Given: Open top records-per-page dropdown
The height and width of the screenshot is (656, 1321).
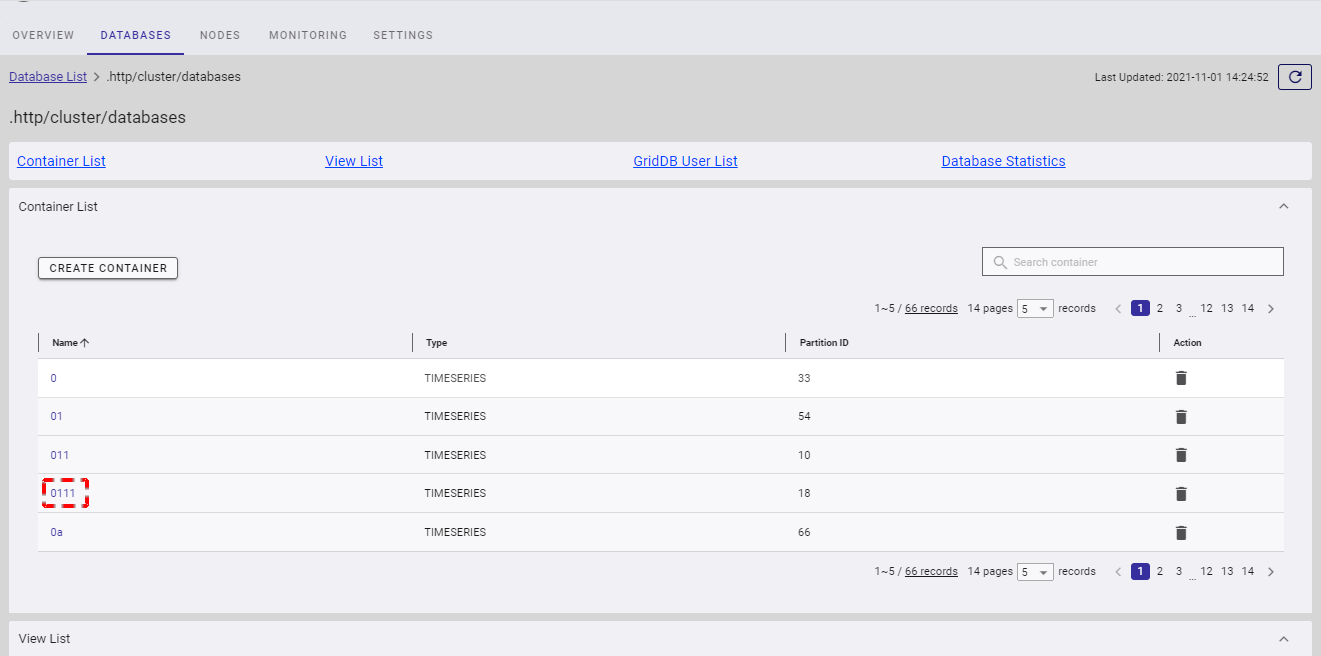Looking at the screenshot, I should click(x=1035, y=309).
